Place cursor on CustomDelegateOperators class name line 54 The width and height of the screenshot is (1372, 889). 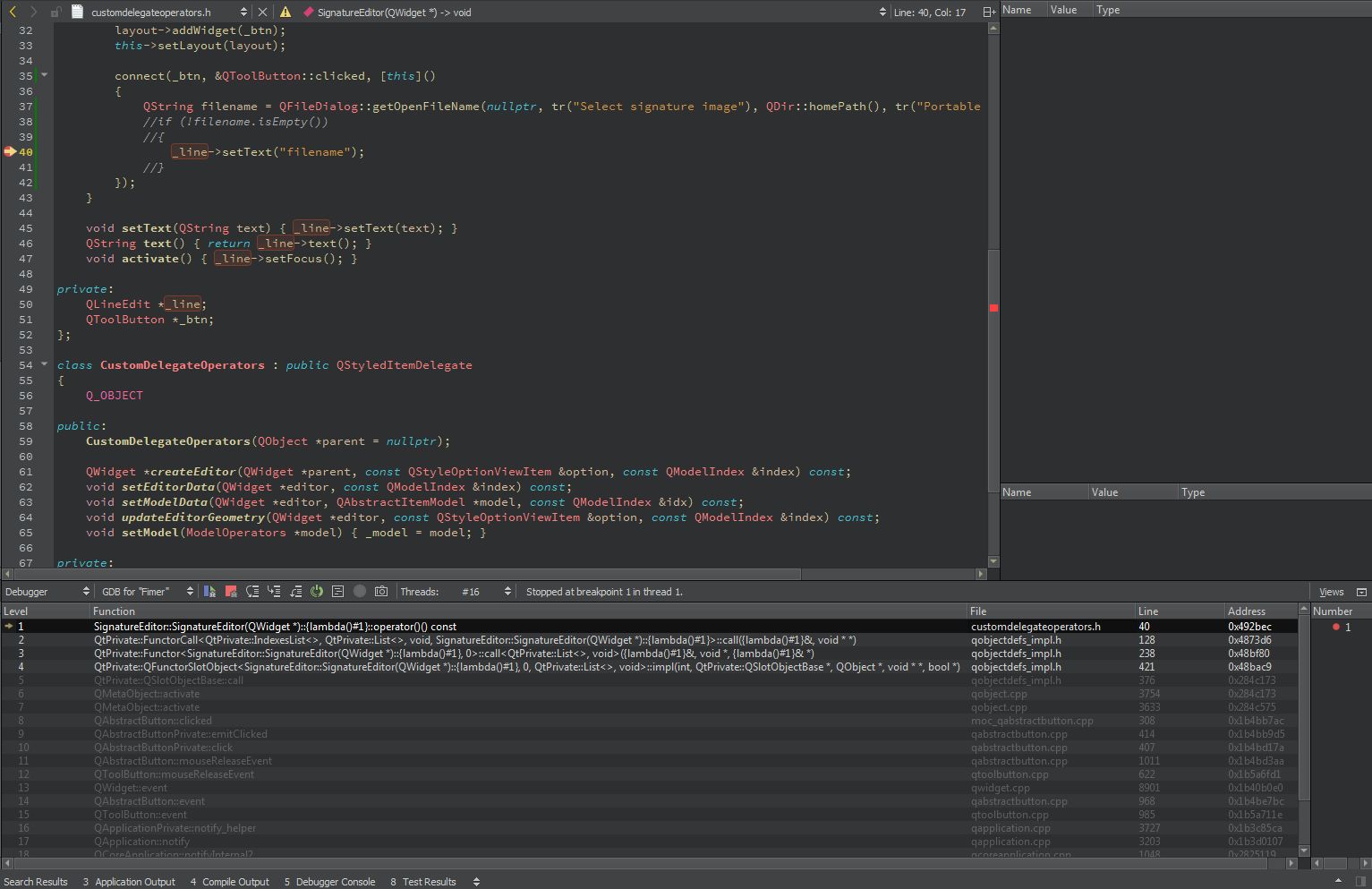click(182, 364)
